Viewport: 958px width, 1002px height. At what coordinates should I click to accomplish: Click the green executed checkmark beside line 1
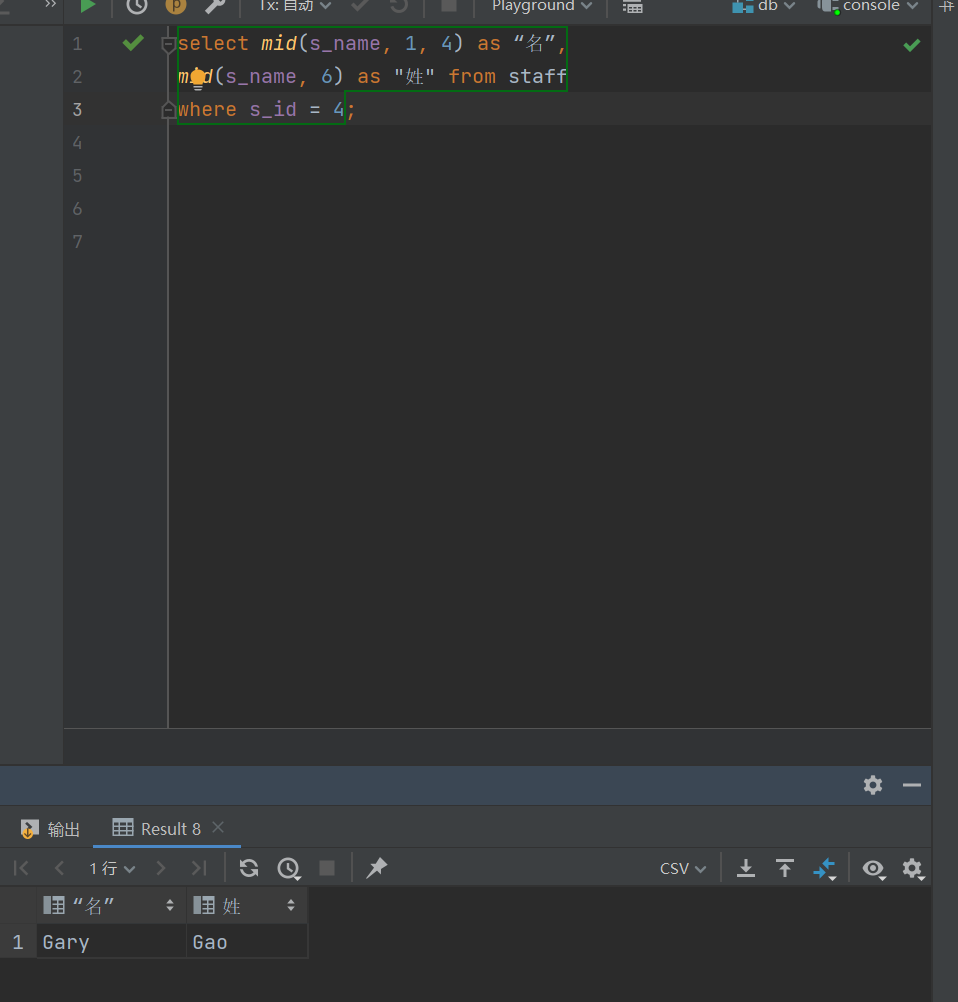pyautogui.click(x=133, y=43)
